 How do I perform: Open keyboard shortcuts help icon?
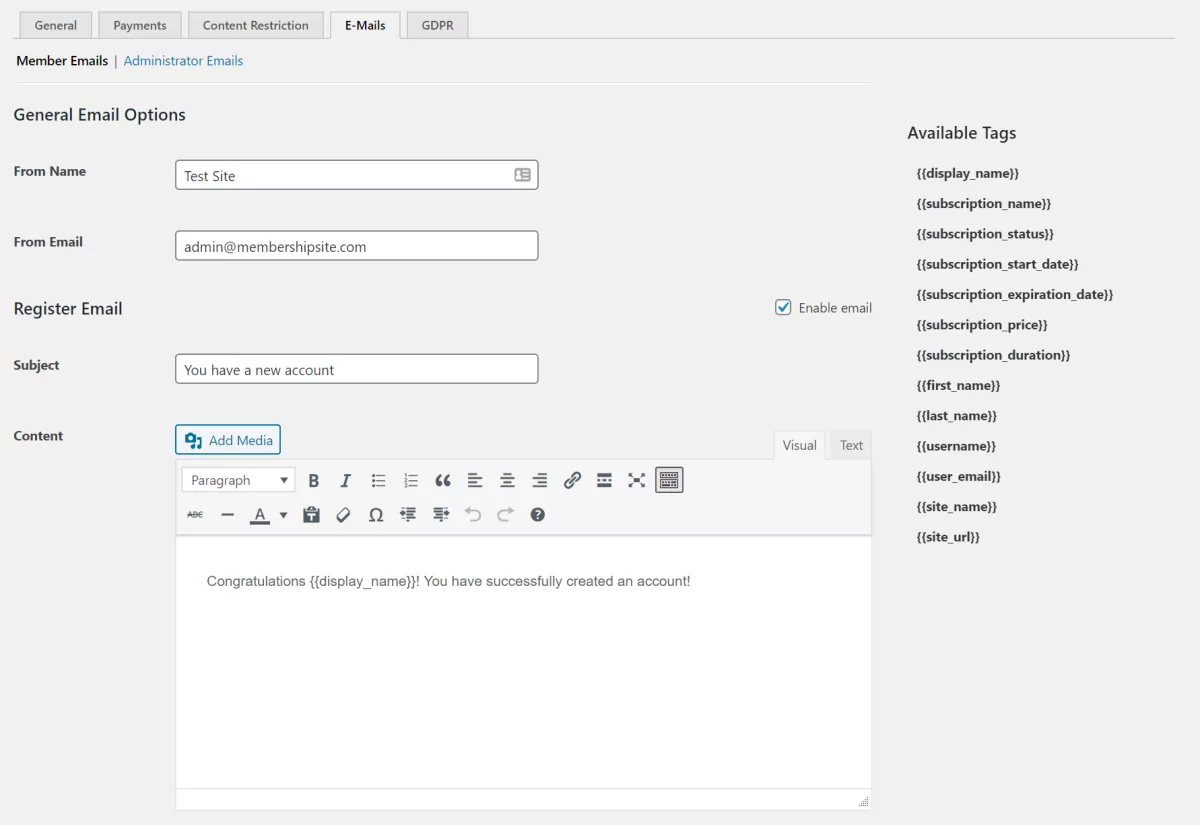coord(538,515)
